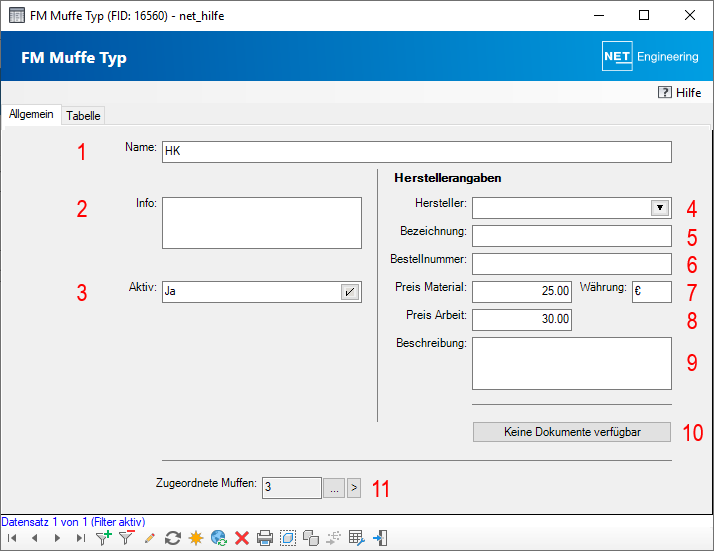Jump to last record in navigation bar
This screenshot has height=551, width=714.
coord(81,538)
